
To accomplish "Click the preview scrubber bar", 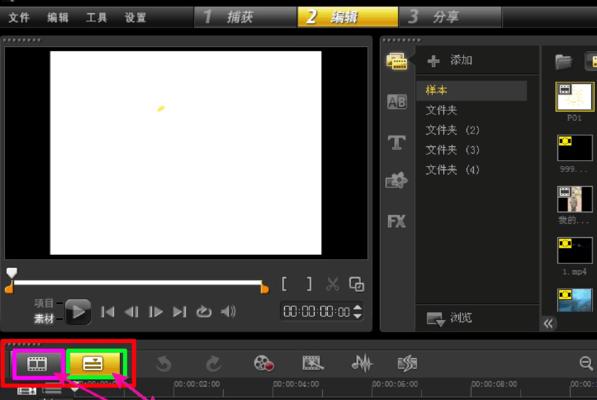I will coord(137,283).
